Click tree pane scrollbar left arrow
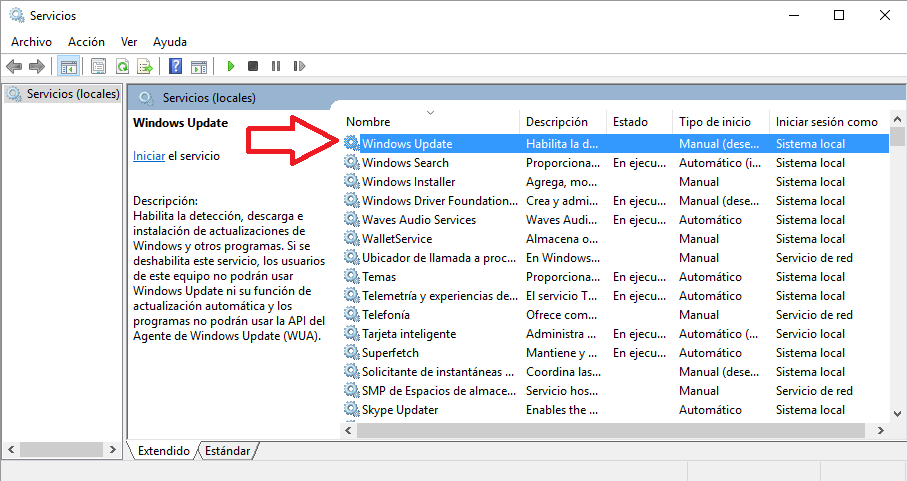907x481 pixels. click(10, 449)
